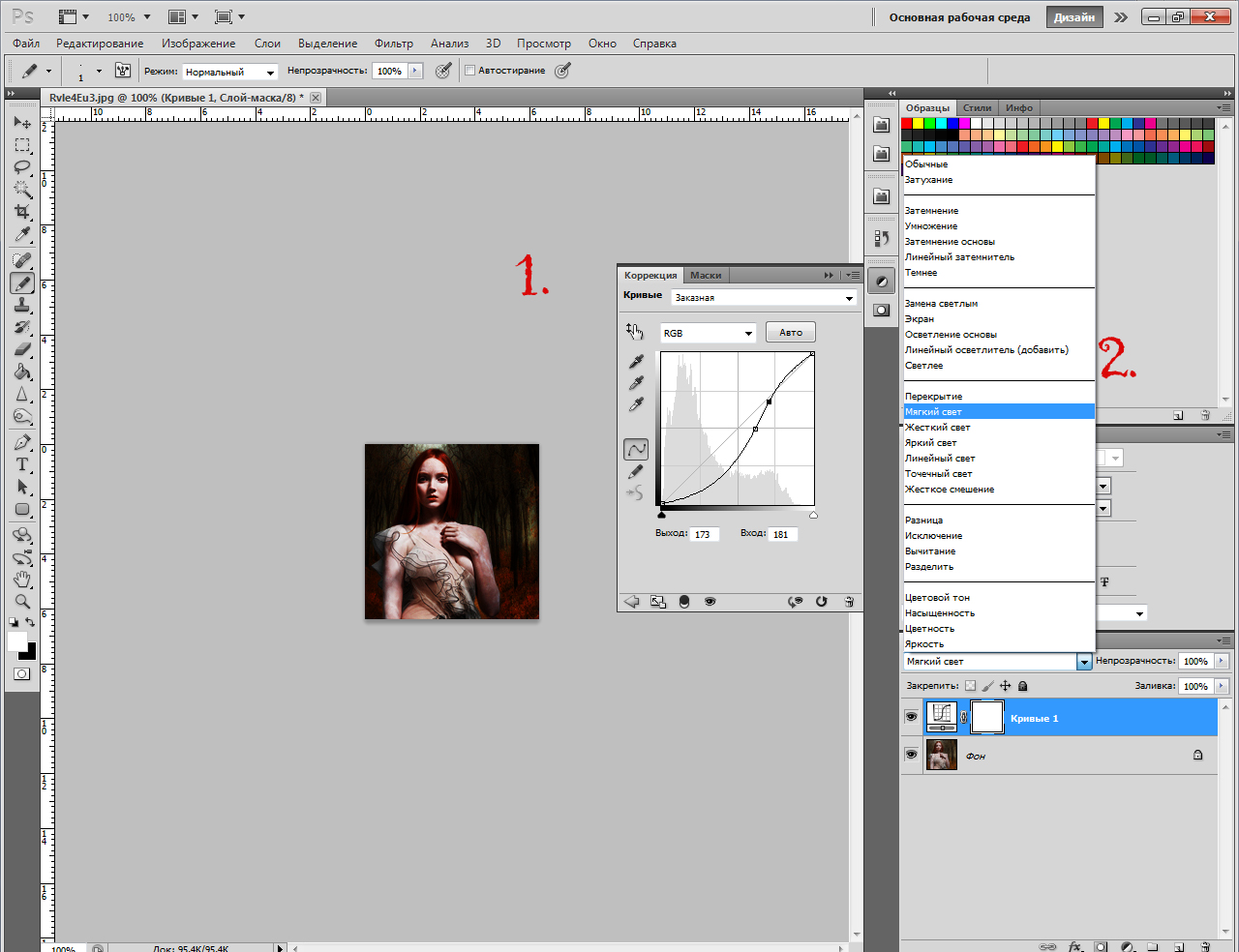Screen dimensions: 1239x952
Task: Select the Path Selection tool
Action: tap(22, 488)
